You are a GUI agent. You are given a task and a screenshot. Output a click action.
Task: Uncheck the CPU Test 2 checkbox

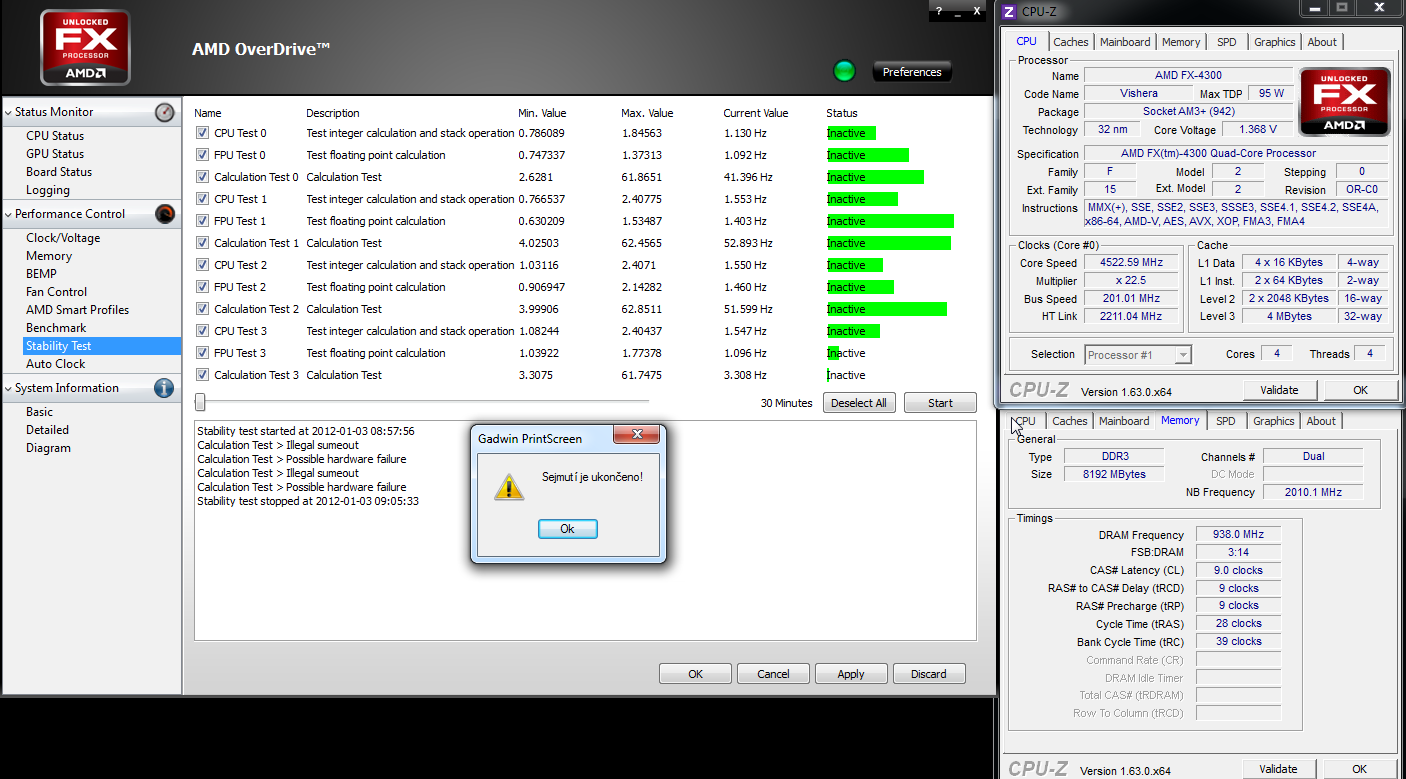click(x=203, y=265)
